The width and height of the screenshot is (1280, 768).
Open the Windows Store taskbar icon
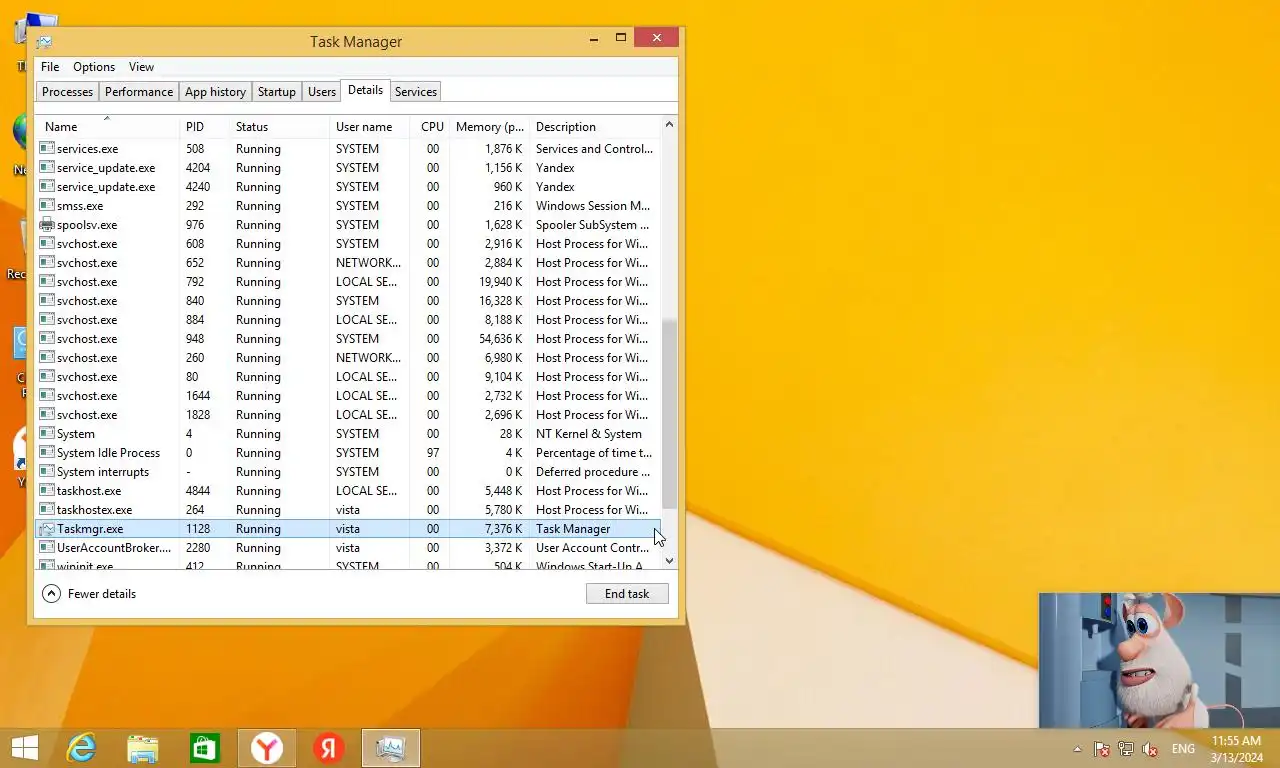click(205, 748)
